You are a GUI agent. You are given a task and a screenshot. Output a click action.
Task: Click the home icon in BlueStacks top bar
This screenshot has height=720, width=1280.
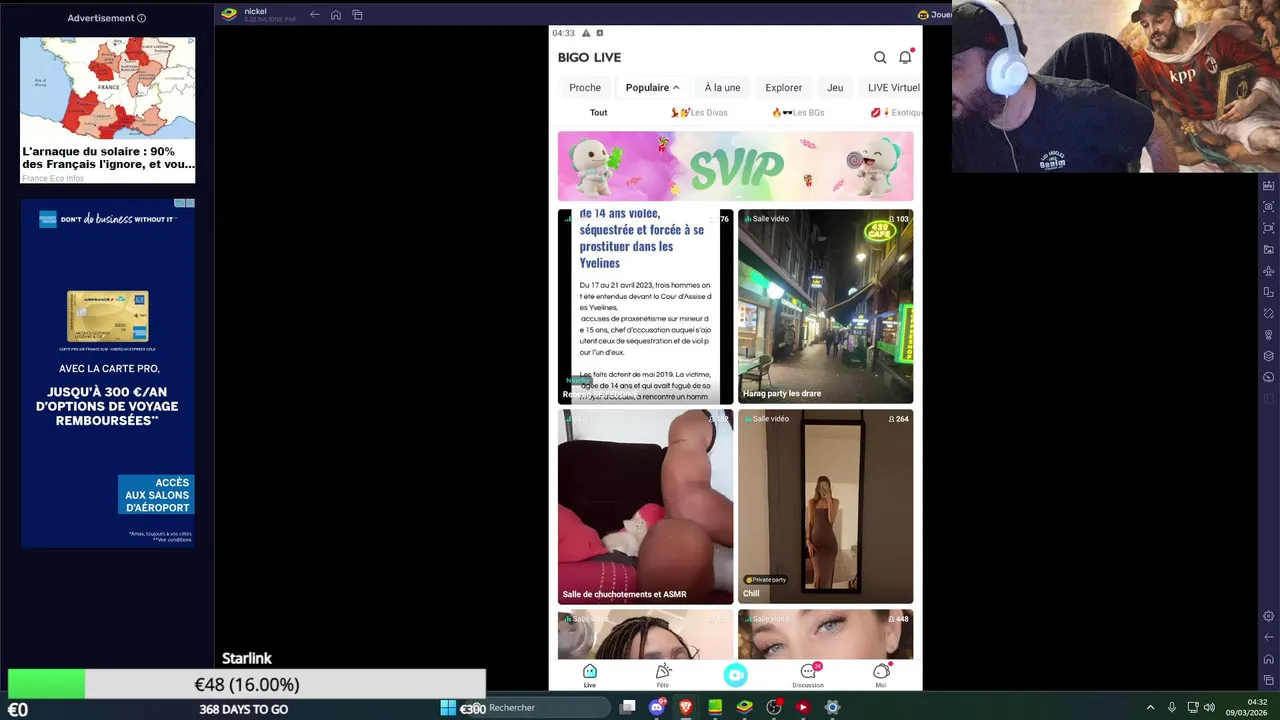pos(336,14)
